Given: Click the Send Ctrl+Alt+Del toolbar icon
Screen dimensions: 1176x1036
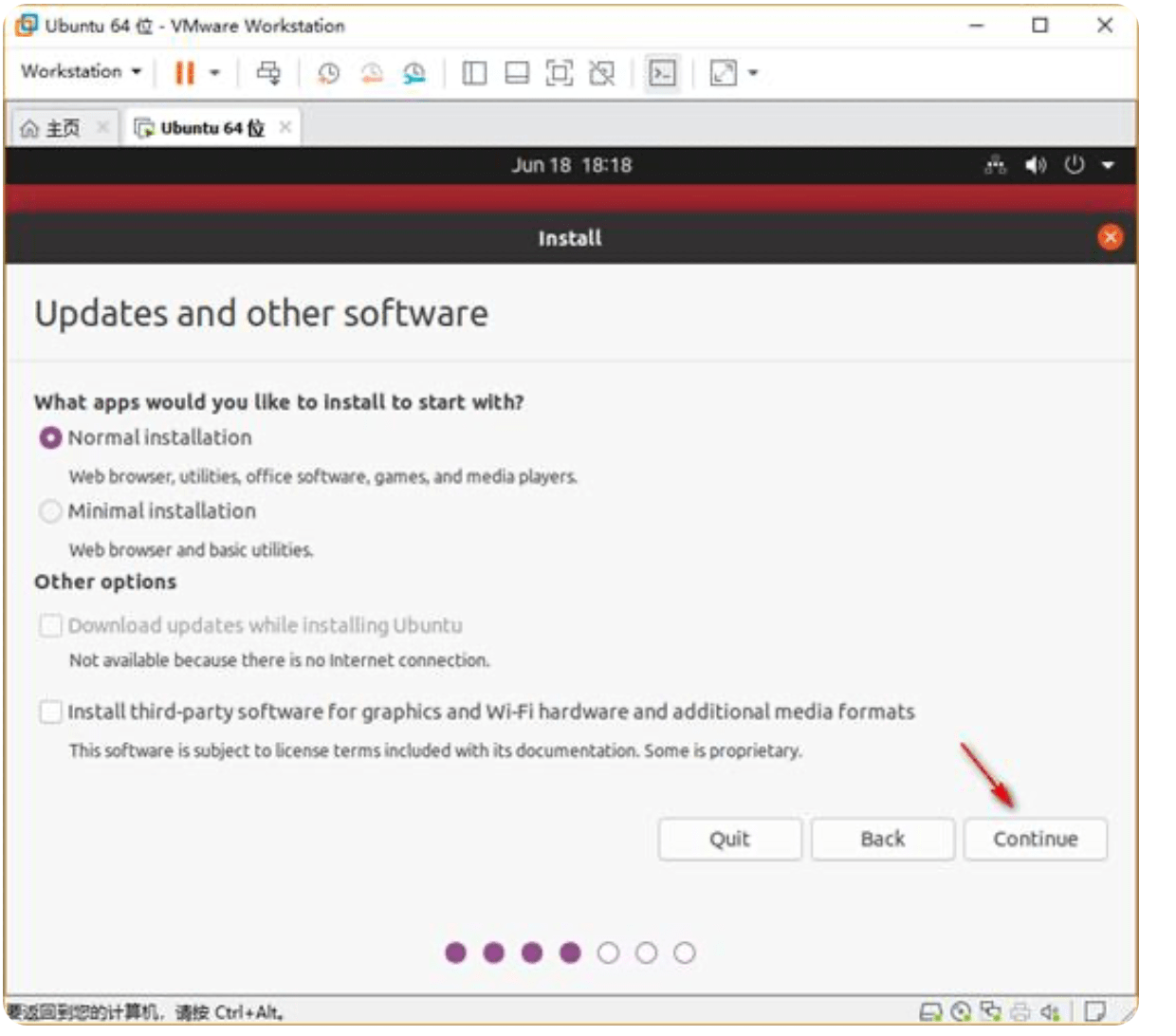Looking at the screenshot, I should click(269, 73).
